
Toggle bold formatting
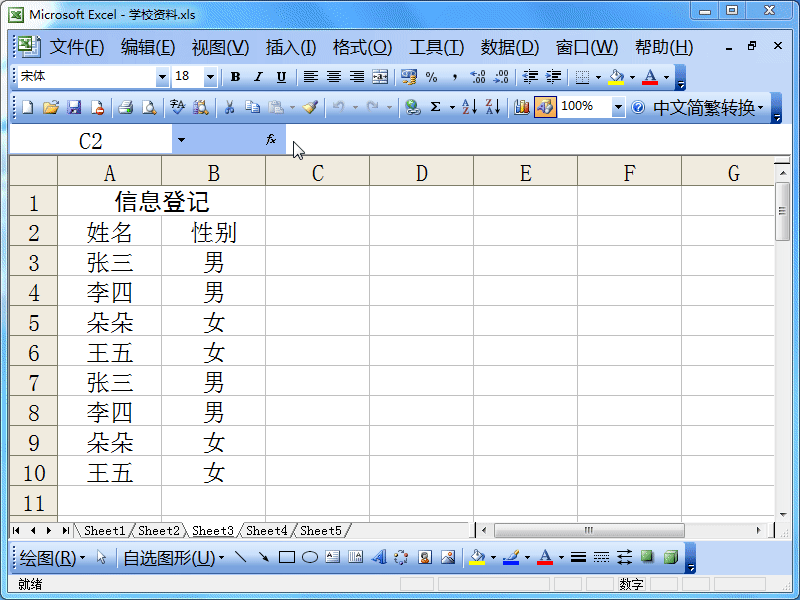tap(235, 77)
